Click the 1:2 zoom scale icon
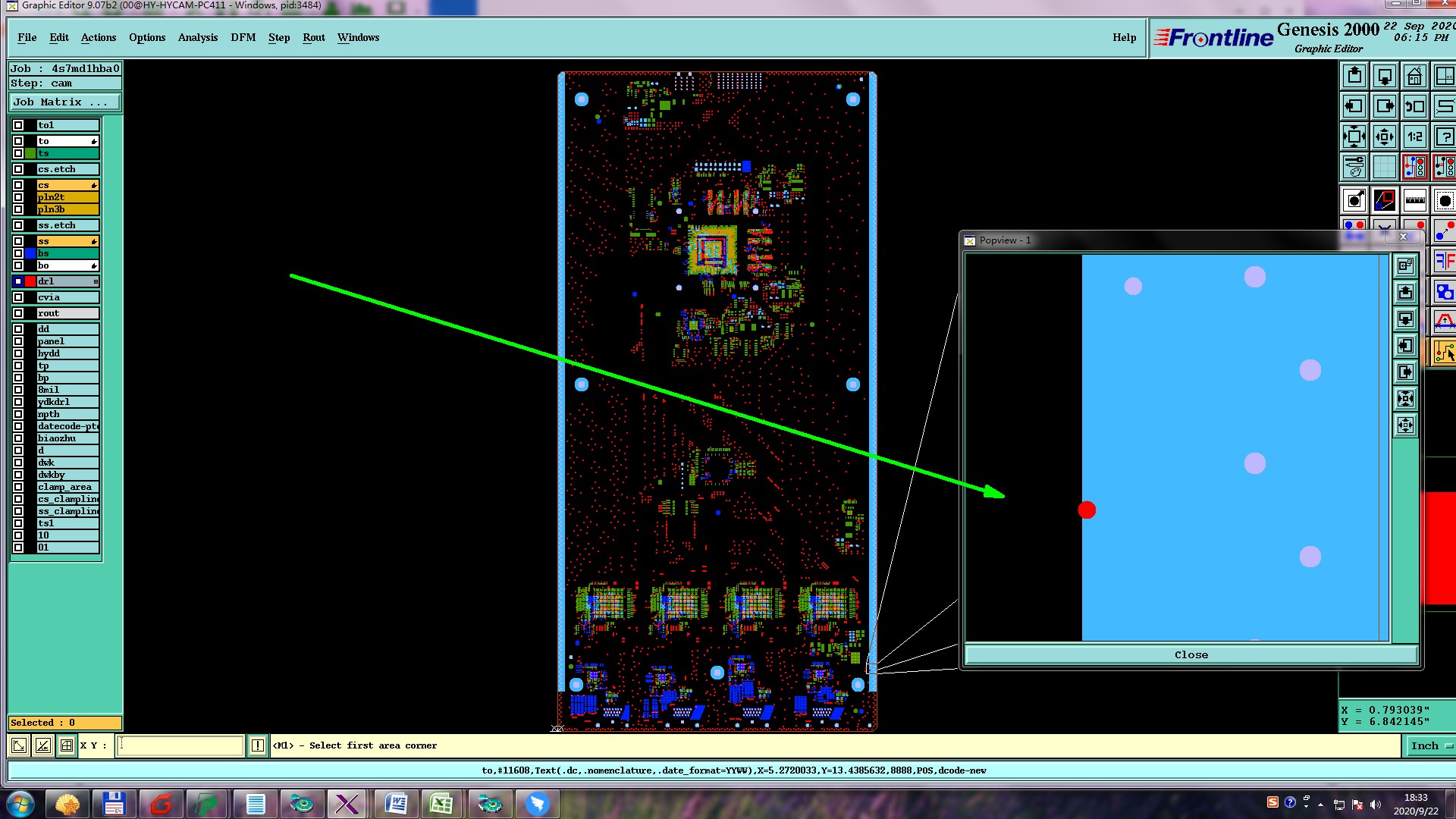 [x=1414, y=136]
